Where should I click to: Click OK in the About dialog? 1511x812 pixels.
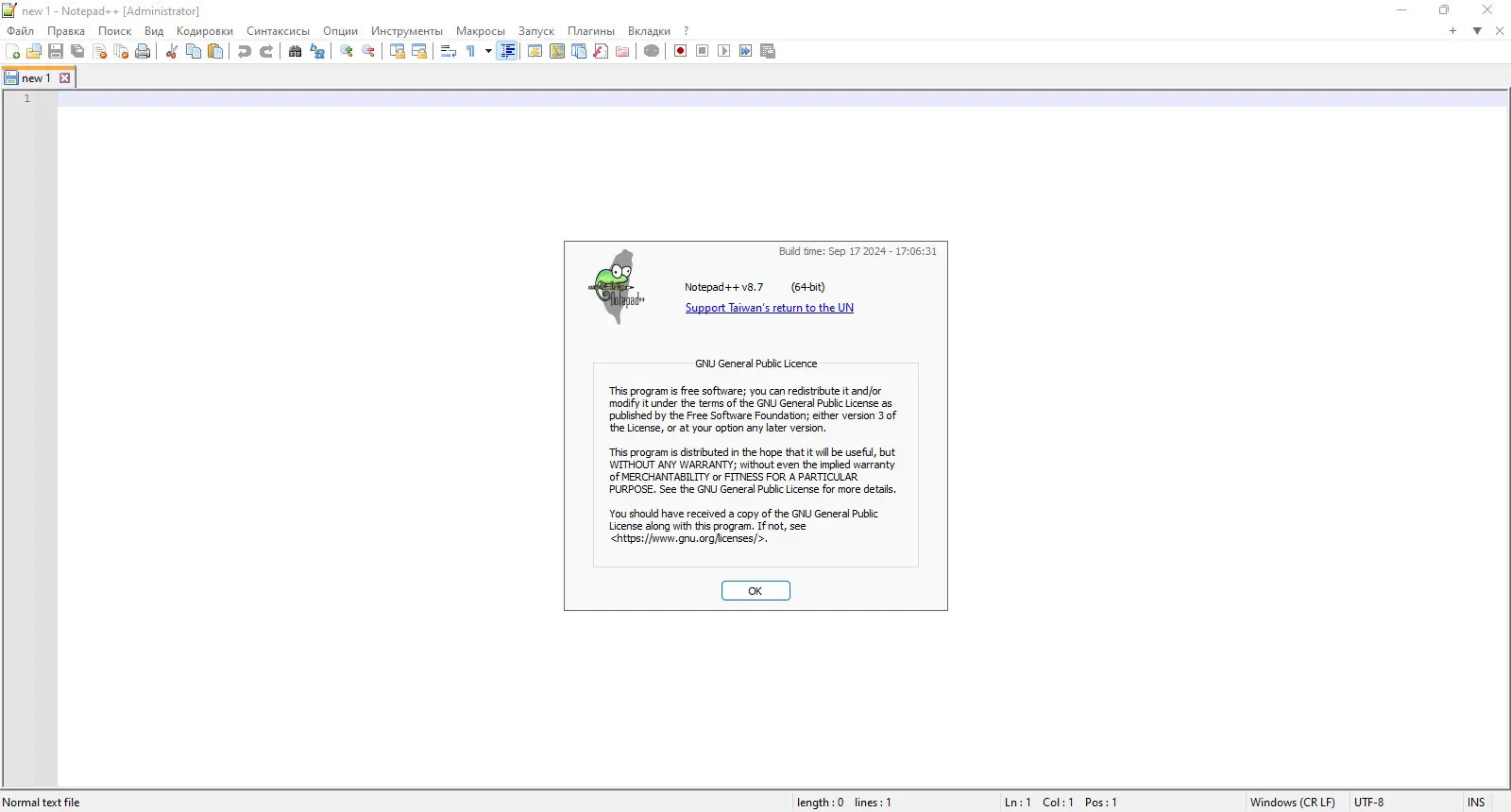[x=755, y=591]
